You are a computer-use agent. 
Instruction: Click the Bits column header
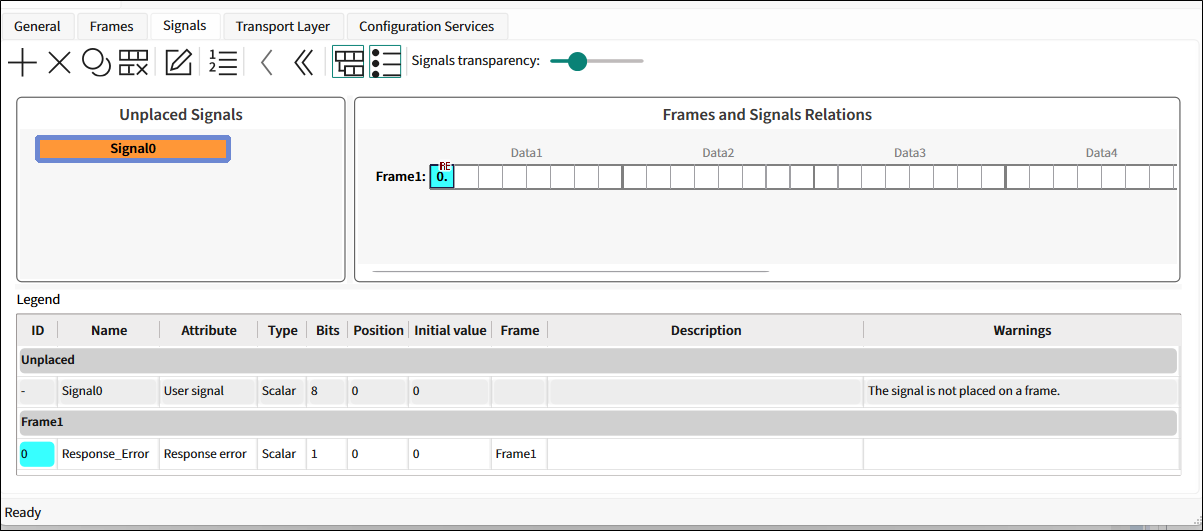click(x=328, y=330)
